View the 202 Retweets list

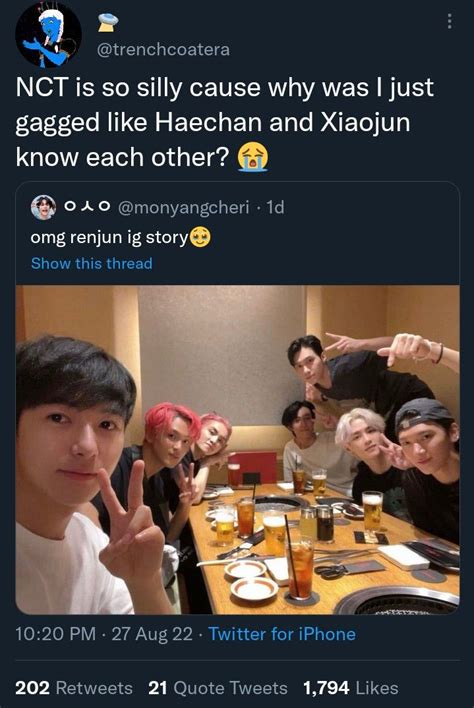pos(74,688)
